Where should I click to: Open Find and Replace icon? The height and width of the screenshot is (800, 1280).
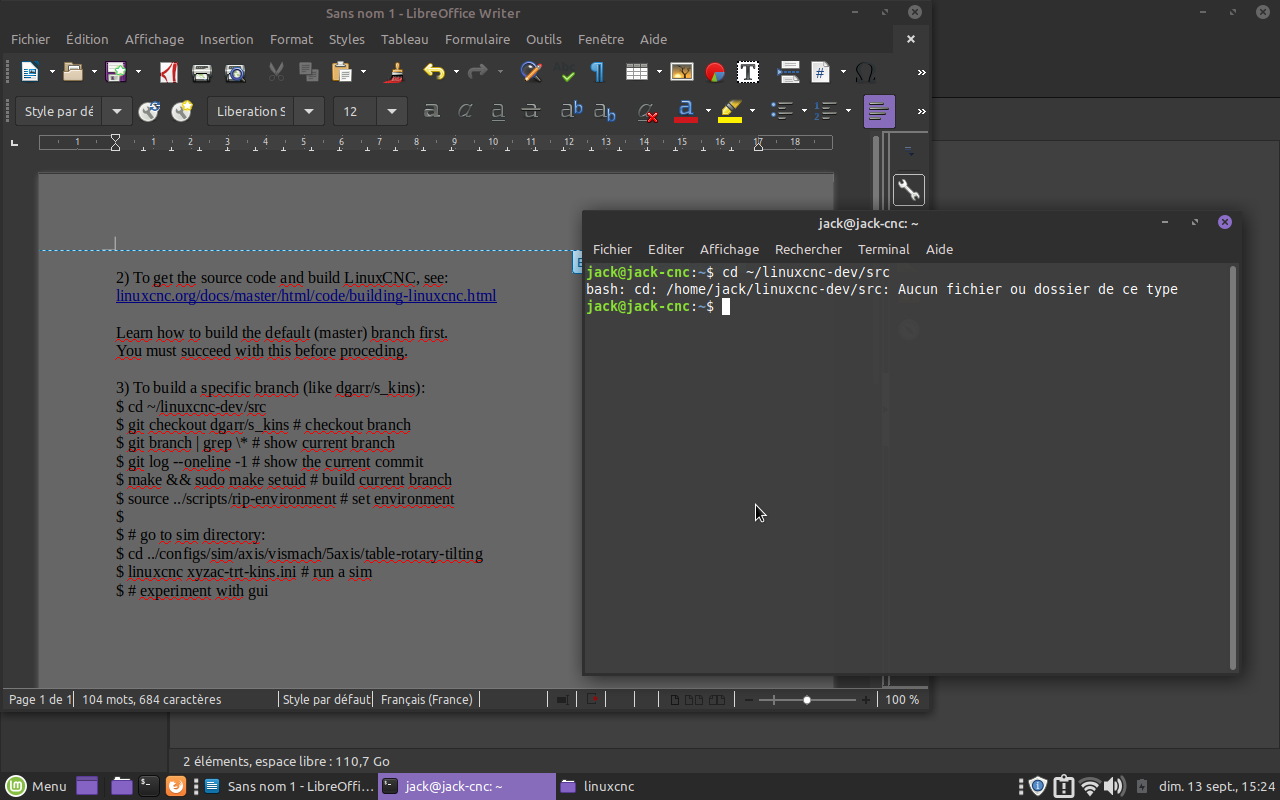[x=531, y=72]
